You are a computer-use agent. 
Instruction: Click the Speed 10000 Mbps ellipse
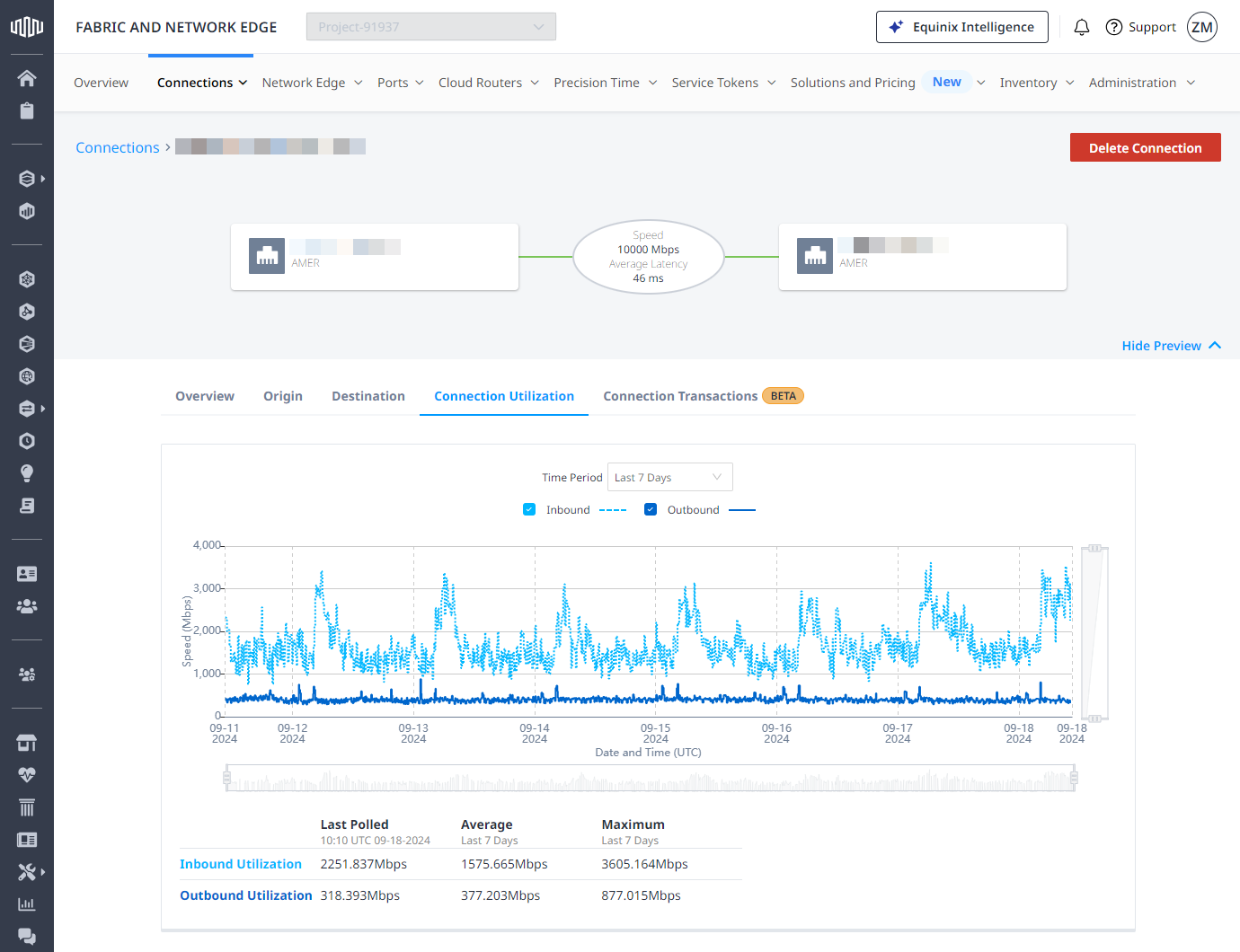649,257
